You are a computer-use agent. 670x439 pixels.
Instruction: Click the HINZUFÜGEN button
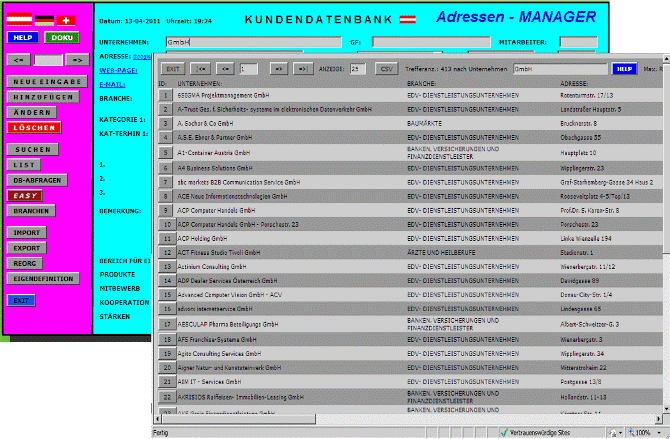43,97
